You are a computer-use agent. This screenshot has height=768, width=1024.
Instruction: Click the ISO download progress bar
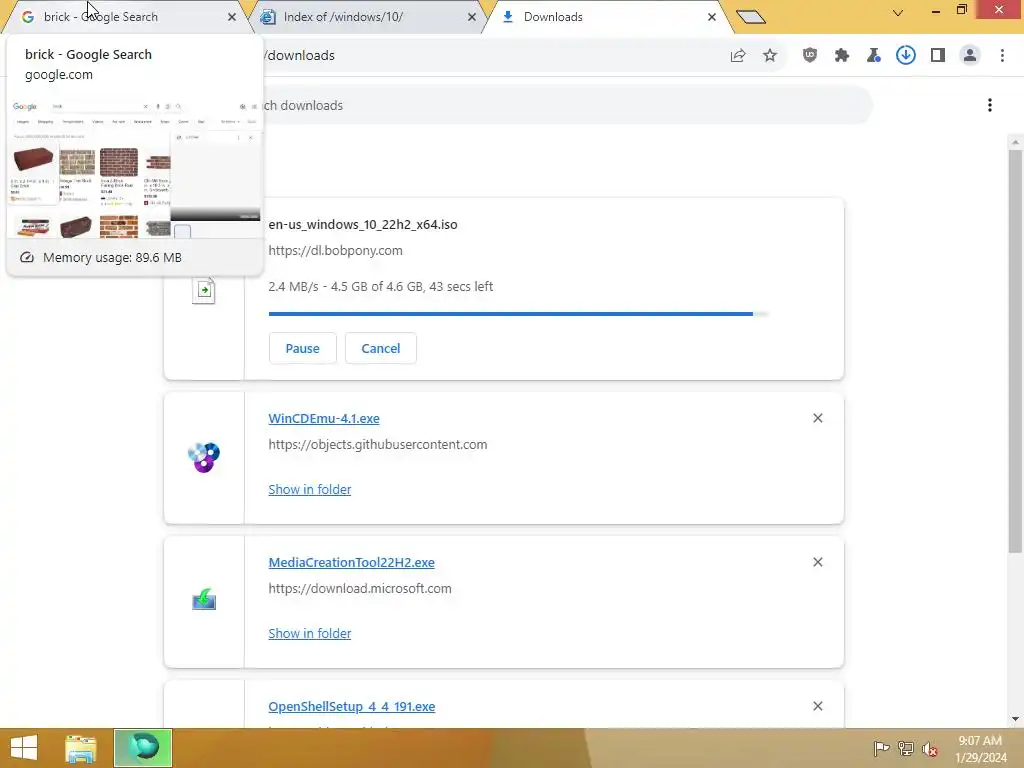[x=519, y=314]
